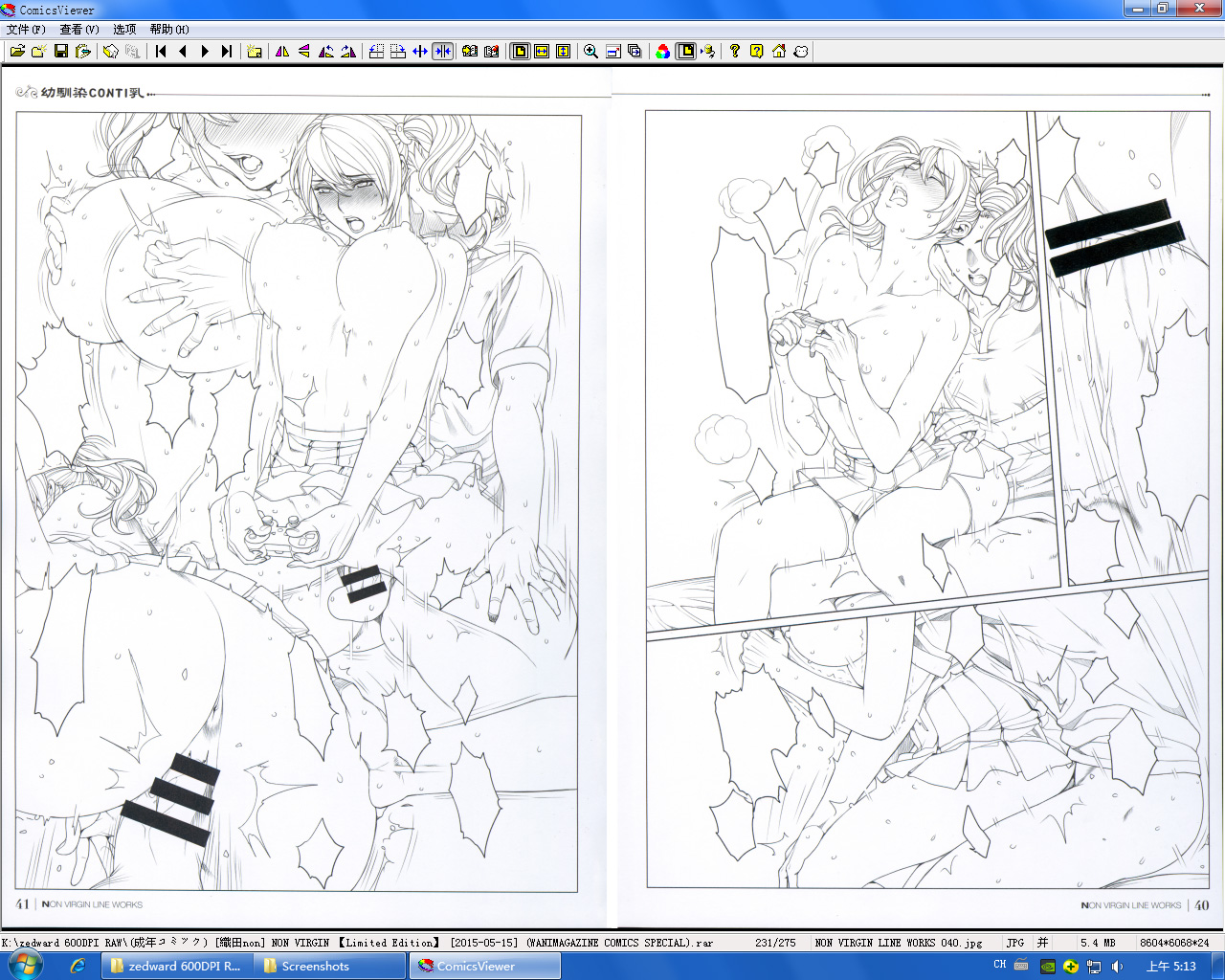Expand the system tray language indicator CH
The height and width of the screenshot is (980, 1225).
tap(998, 966)
